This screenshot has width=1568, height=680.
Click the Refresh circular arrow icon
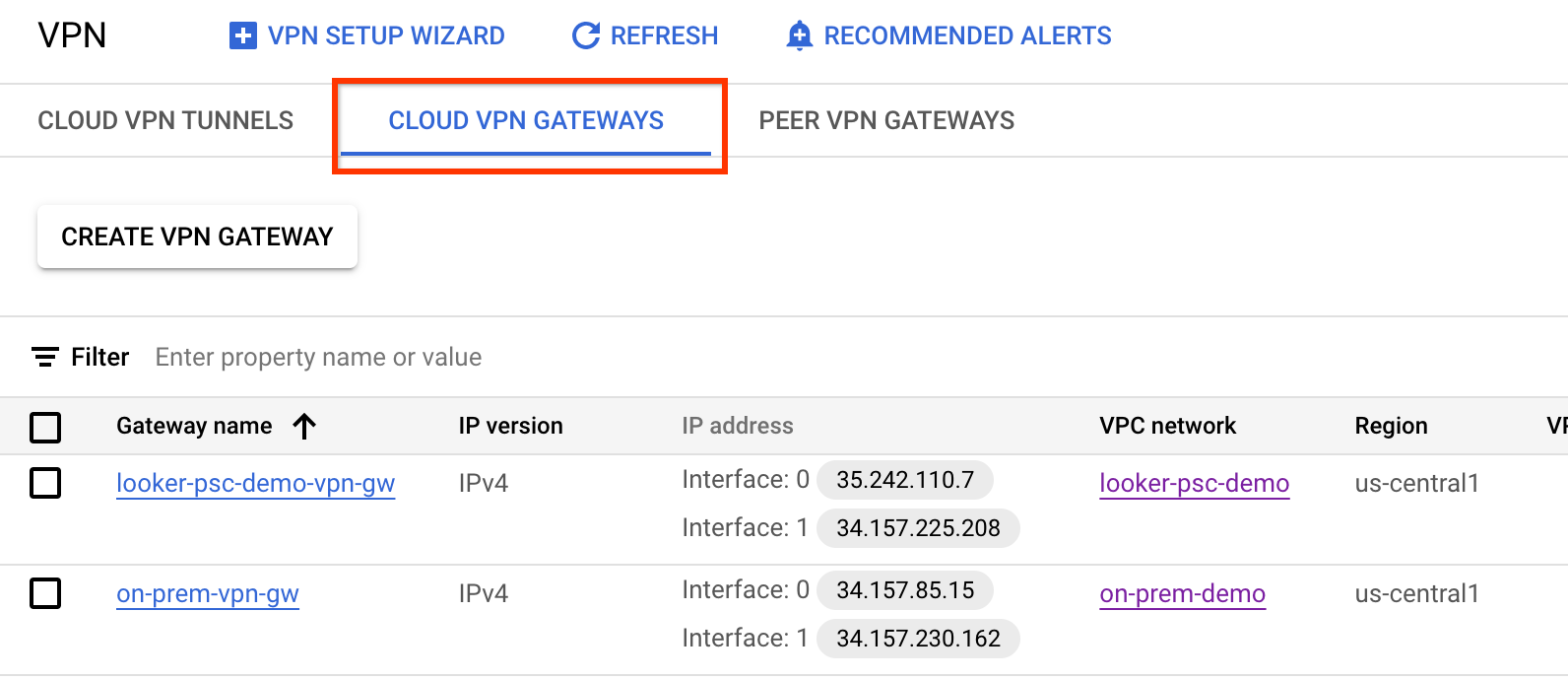(x=586, y=36)
